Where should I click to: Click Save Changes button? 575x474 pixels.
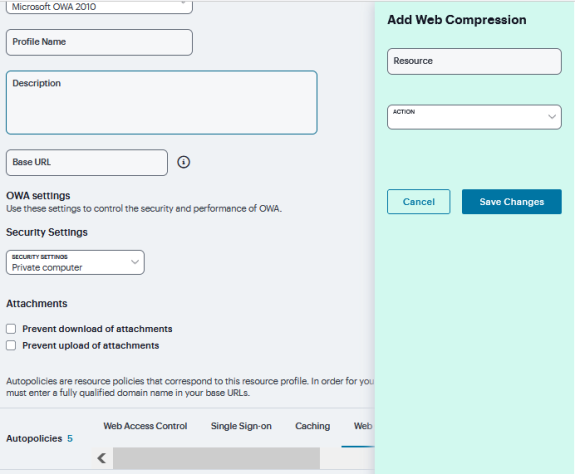click(x=512, y=202)
